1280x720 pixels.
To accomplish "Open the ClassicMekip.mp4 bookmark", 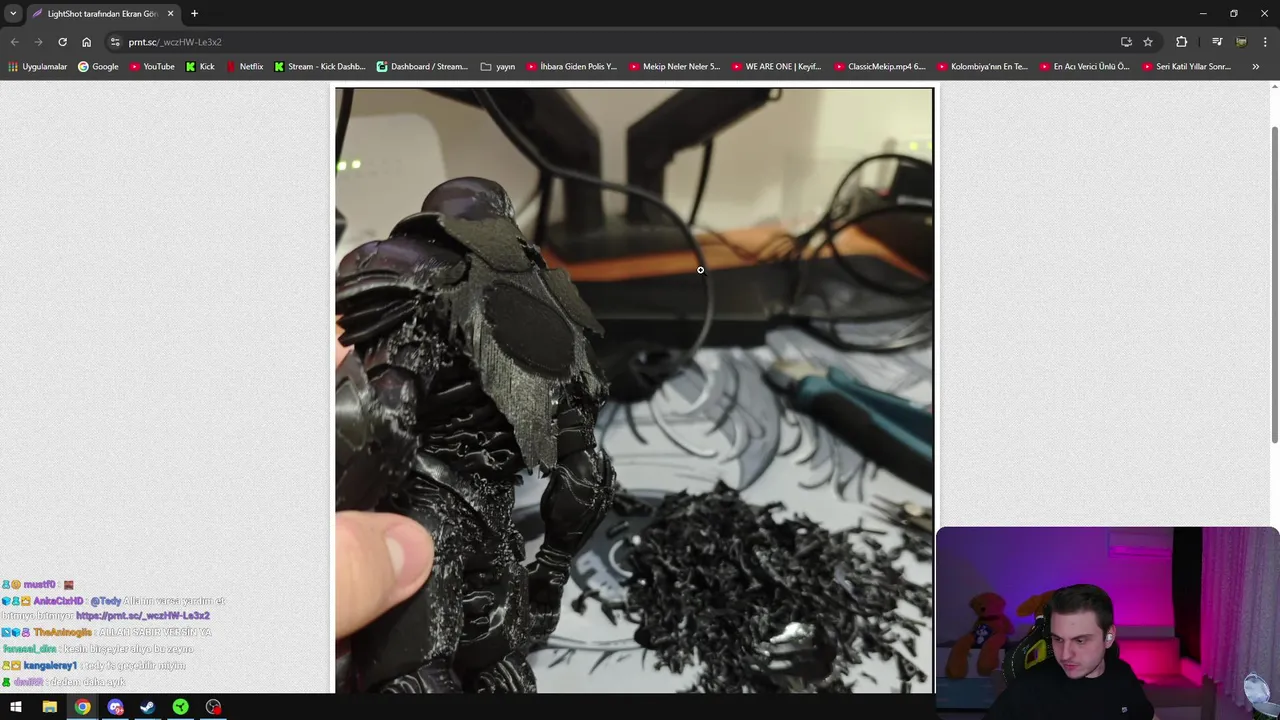I will pos(880,67).
